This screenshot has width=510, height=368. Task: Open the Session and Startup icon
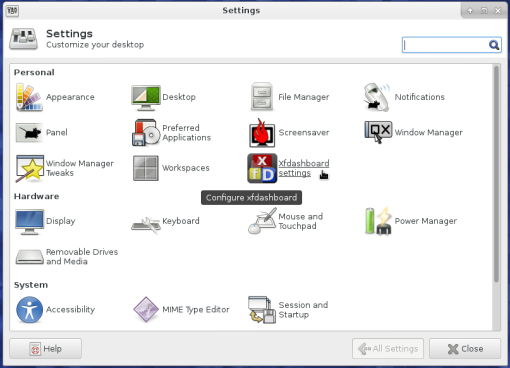(262, 310)
